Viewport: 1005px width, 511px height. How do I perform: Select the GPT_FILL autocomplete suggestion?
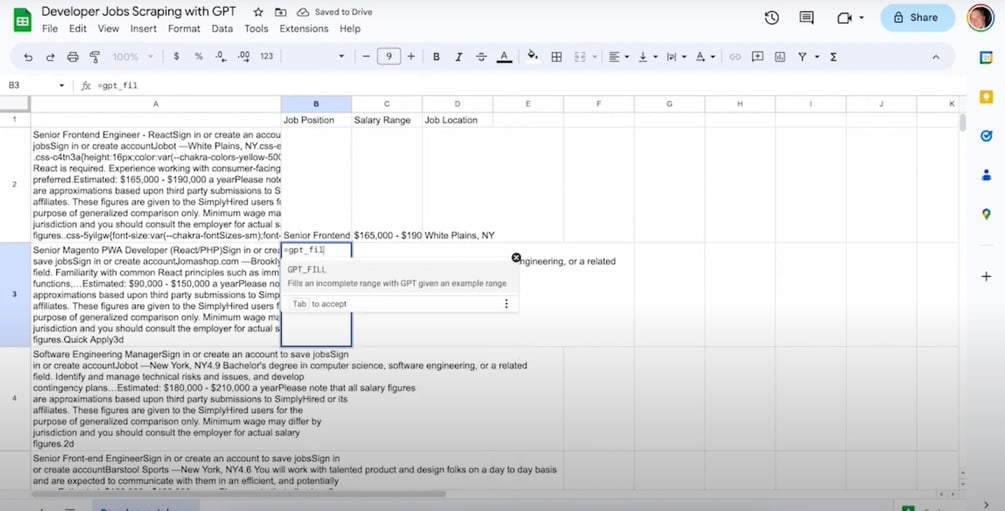(397, 276)
